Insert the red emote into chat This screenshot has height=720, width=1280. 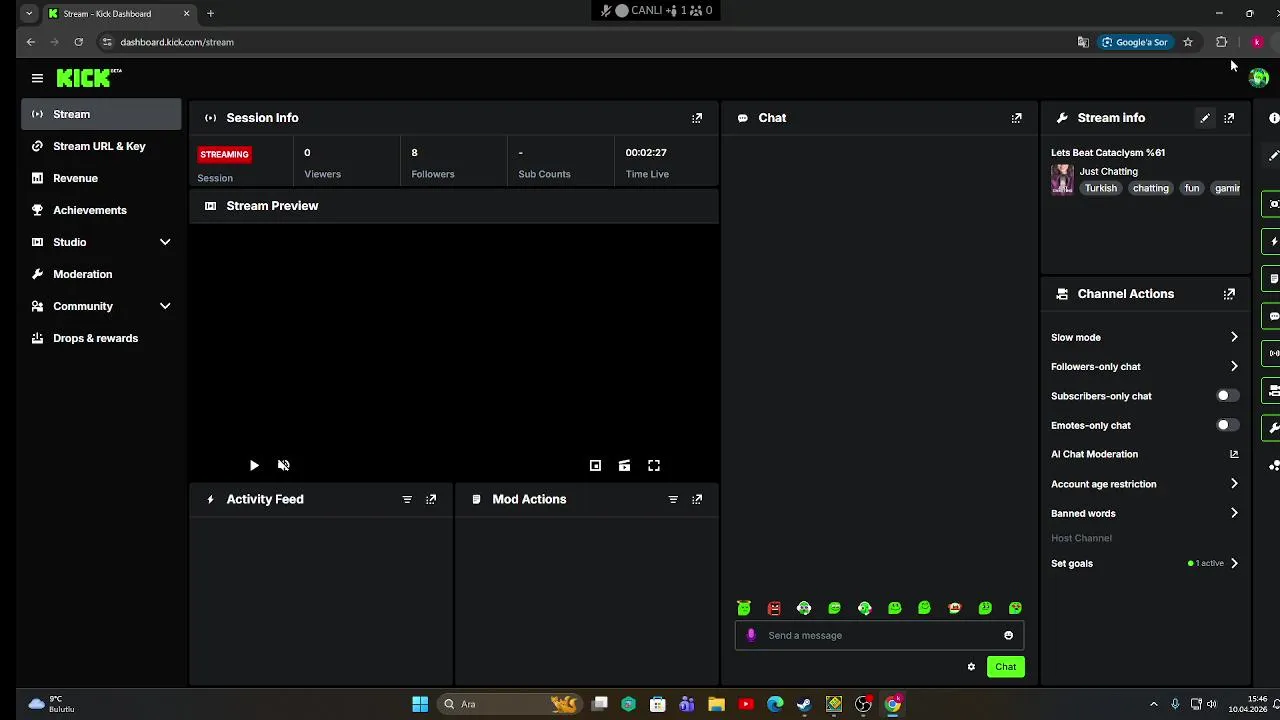[x=774, y=608]
